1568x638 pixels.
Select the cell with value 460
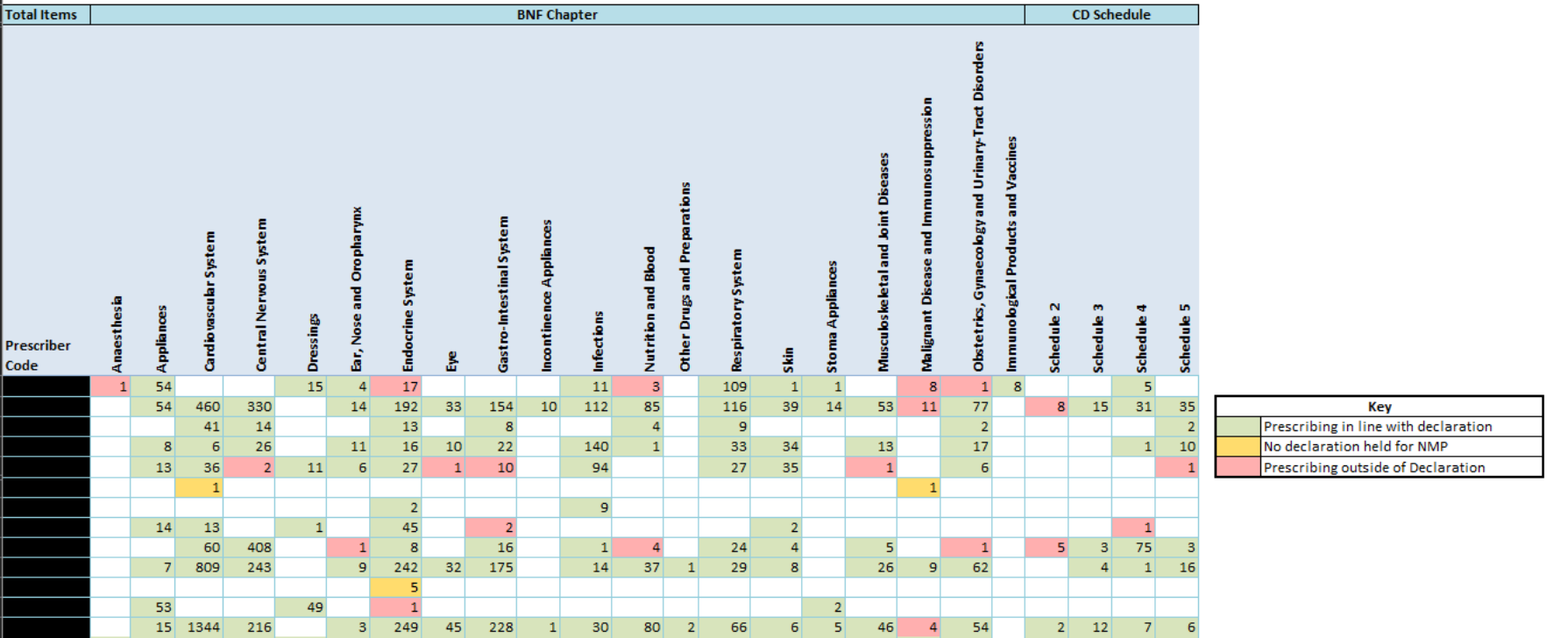tap(199, 406)
